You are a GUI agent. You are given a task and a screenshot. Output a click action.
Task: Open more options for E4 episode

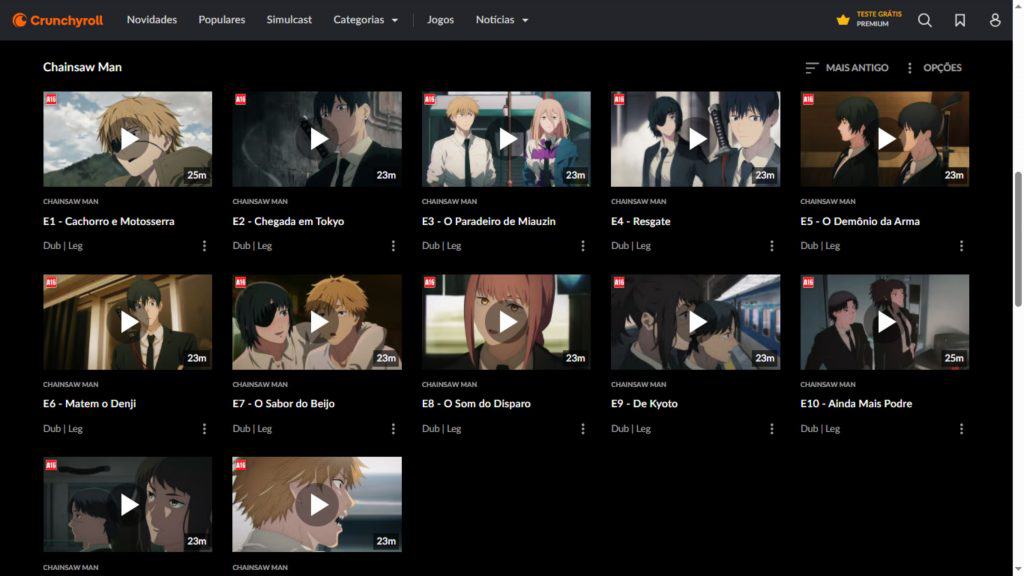[x=772, y=246]
